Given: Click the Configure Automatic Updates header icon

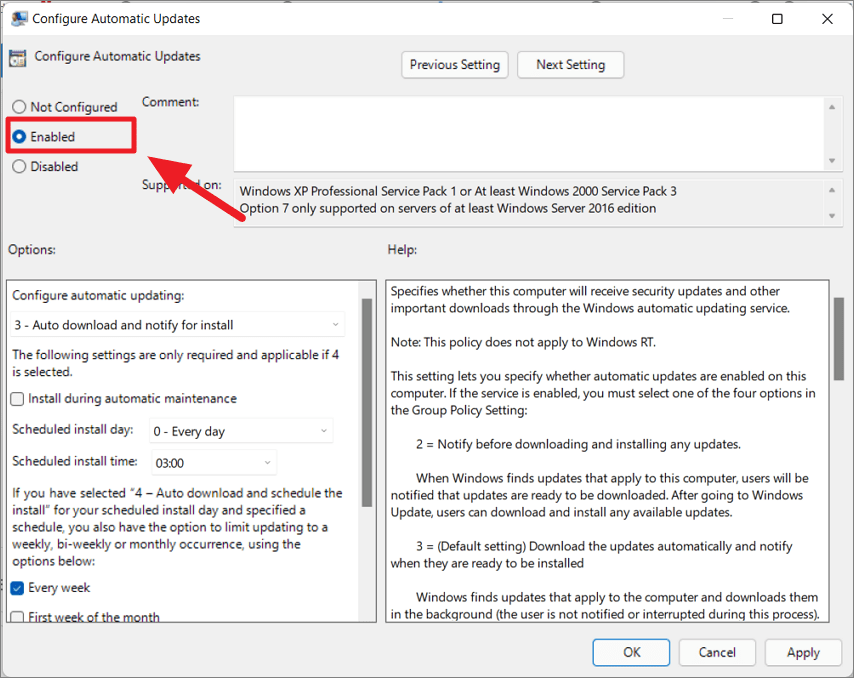Looking at the screenshot, I should pos(17,58).
